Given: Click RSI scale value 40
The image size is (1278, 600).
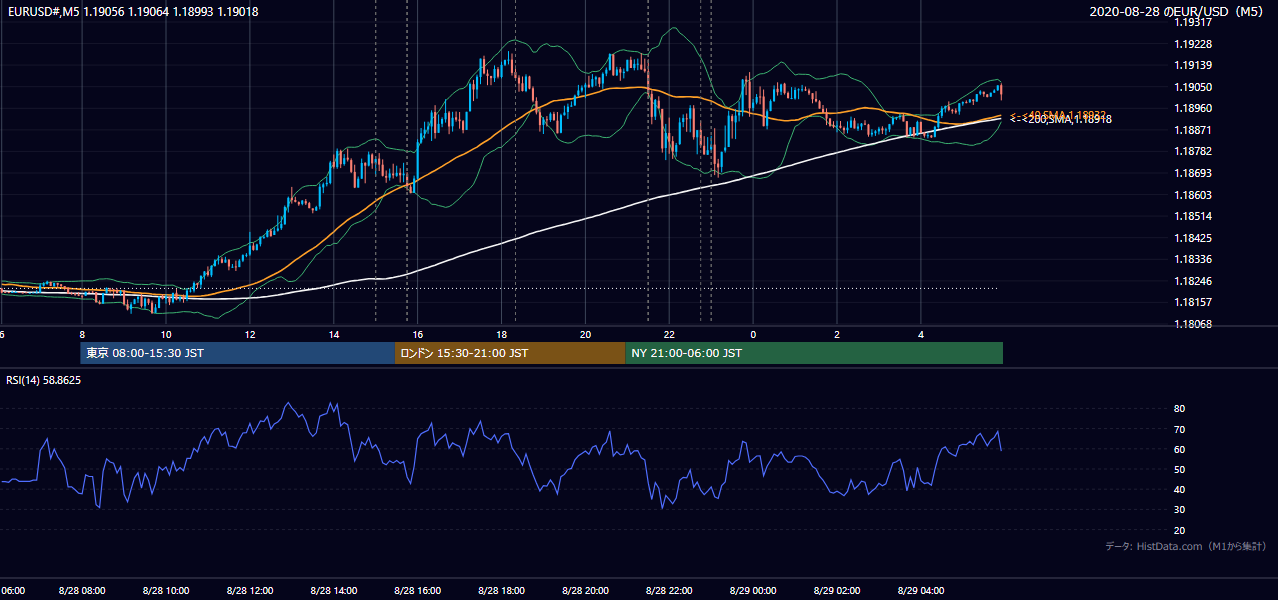Looking at the screenshot, I should tap(1179, 489).
